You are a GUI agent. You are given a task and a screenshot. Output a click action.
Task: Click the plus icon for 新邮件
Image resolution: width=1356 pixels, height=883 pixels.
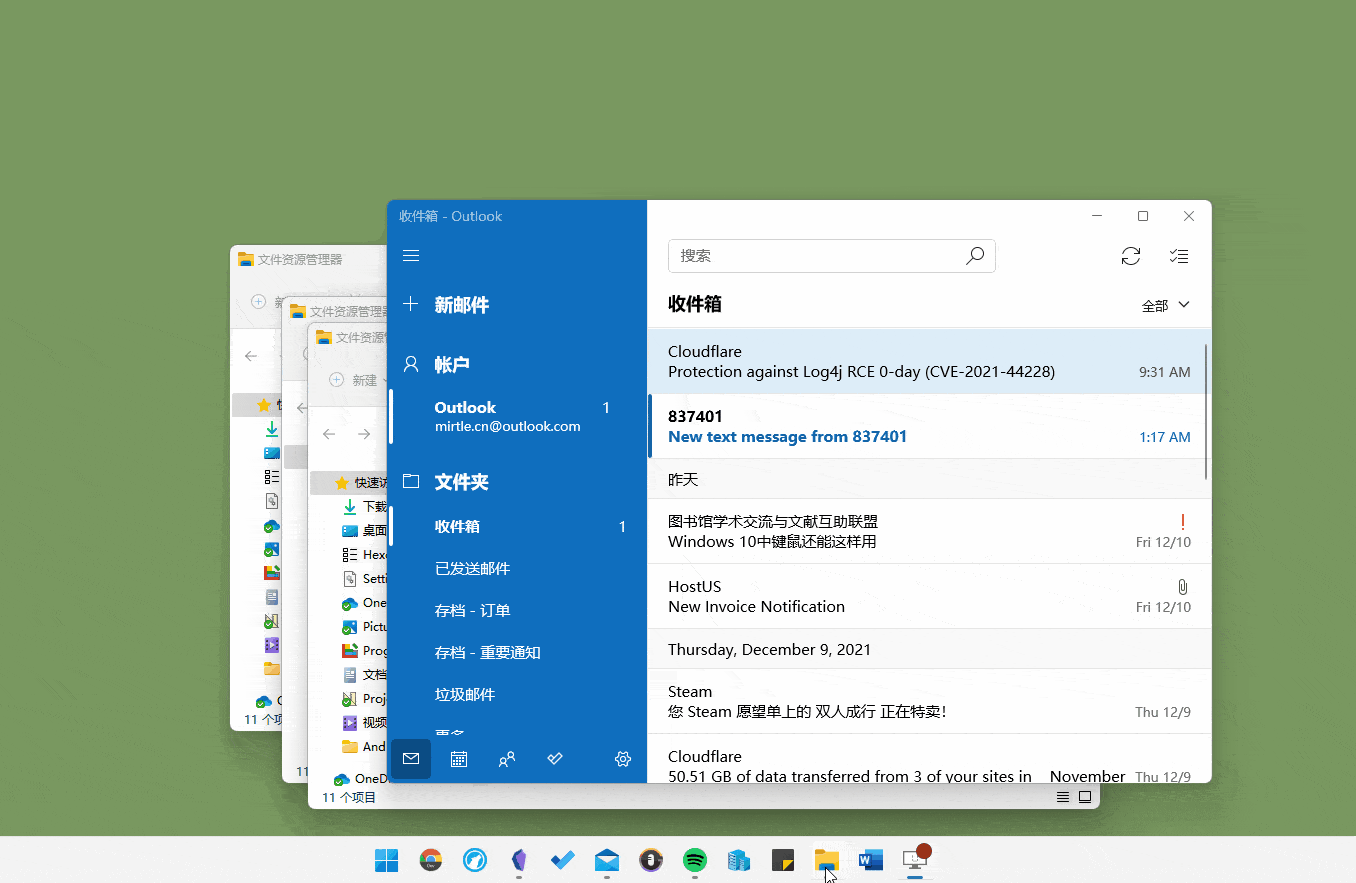(x=410, y=304)
